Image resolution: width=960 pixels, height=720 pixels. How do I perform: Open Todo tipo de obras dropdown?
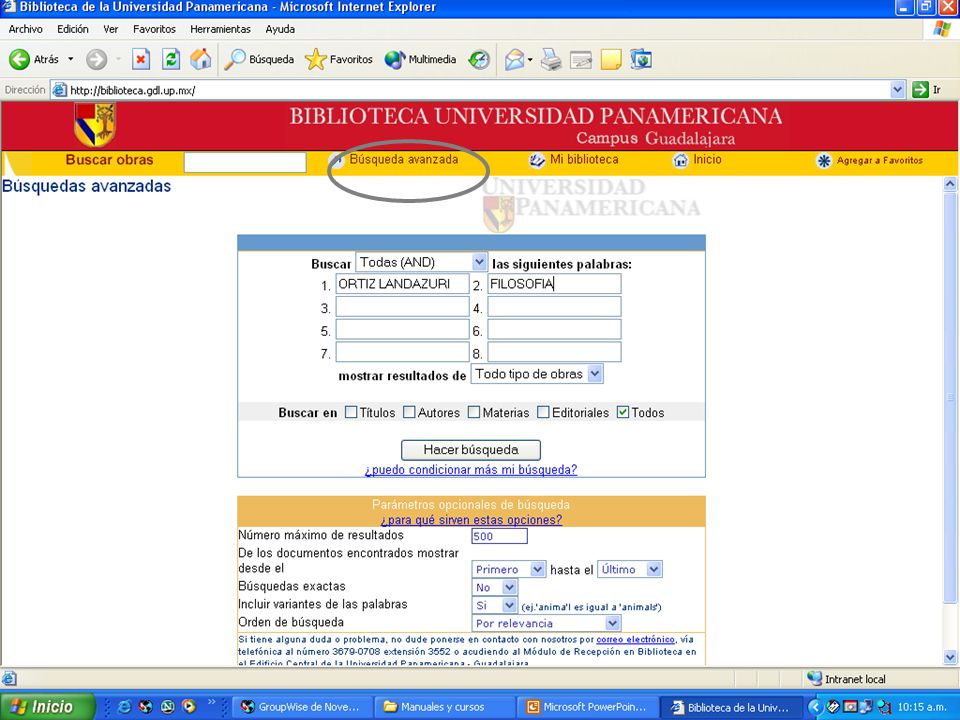[x=537, y=374]
